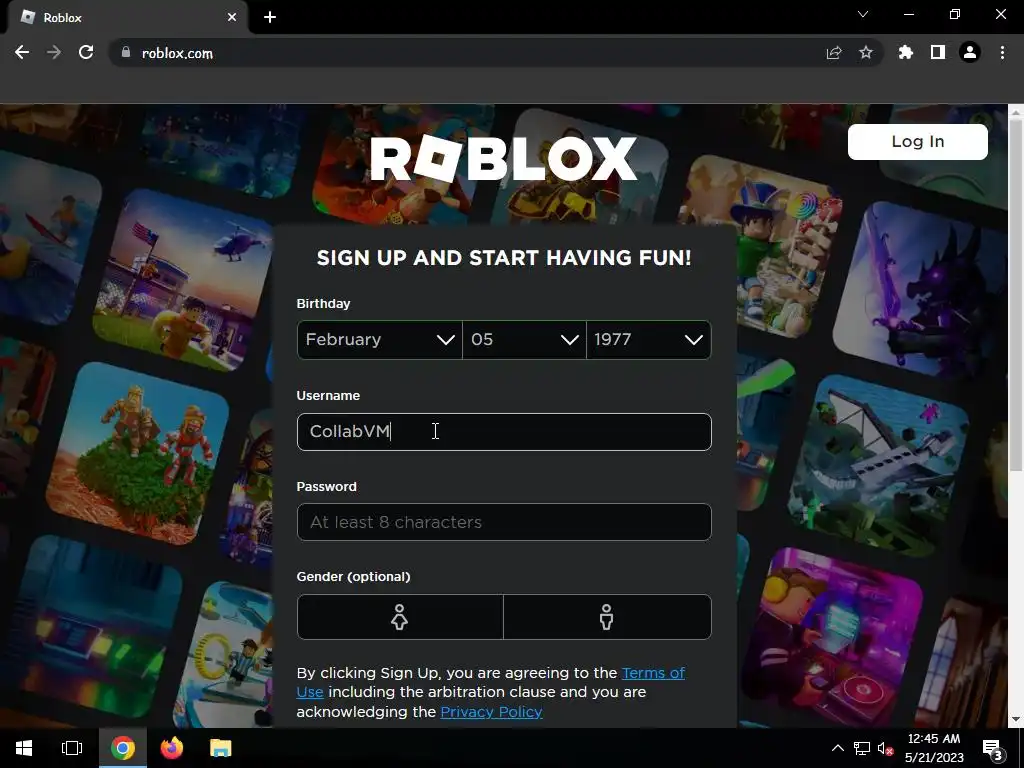Open a new browser tab
The image size is (1024, 768).
coord(270,18)
